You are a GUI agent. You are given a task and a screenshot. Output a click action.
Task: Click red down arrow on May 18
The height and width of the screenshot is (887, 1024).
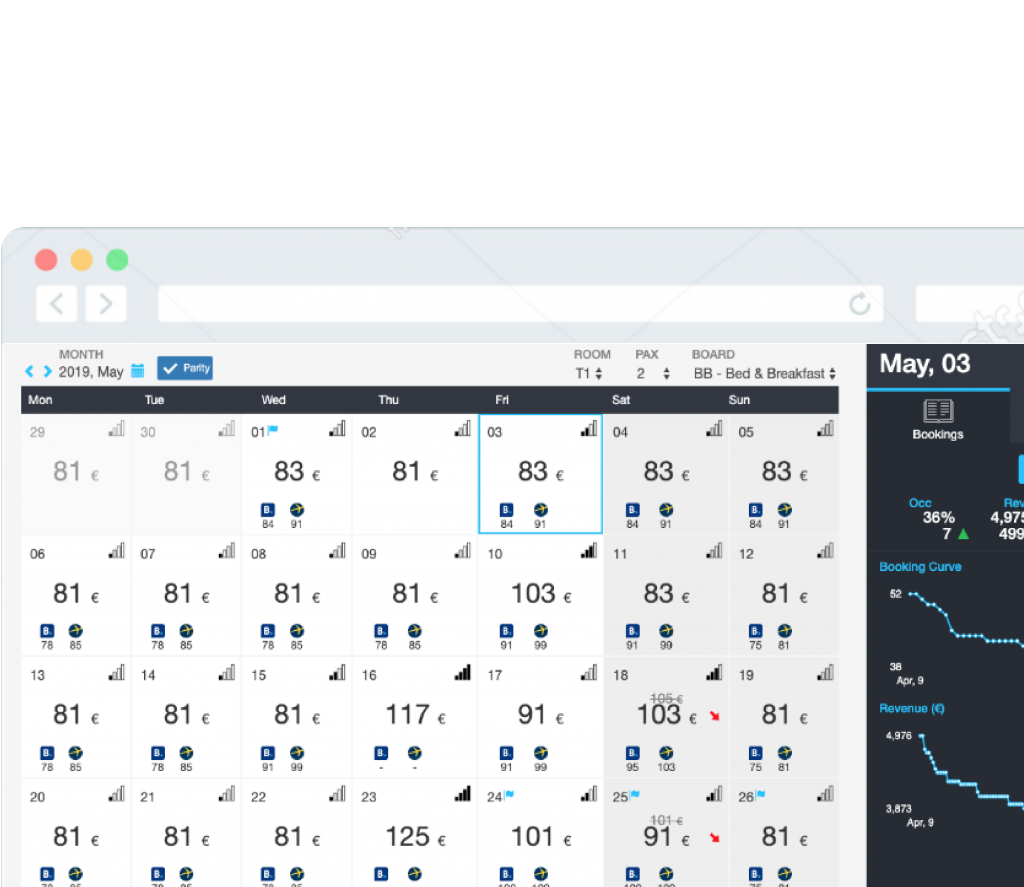(x=713, y=716)
